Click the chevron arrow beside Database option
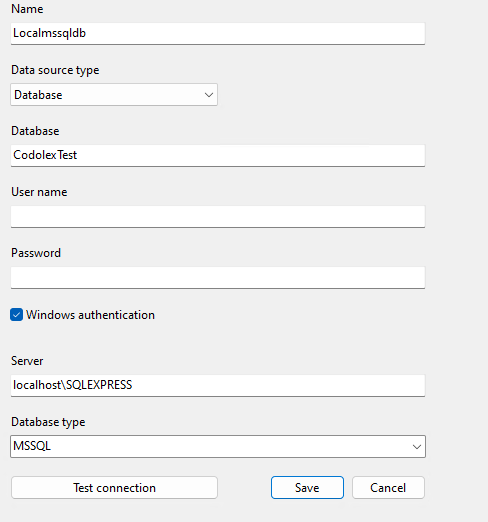 click(209, 95)
